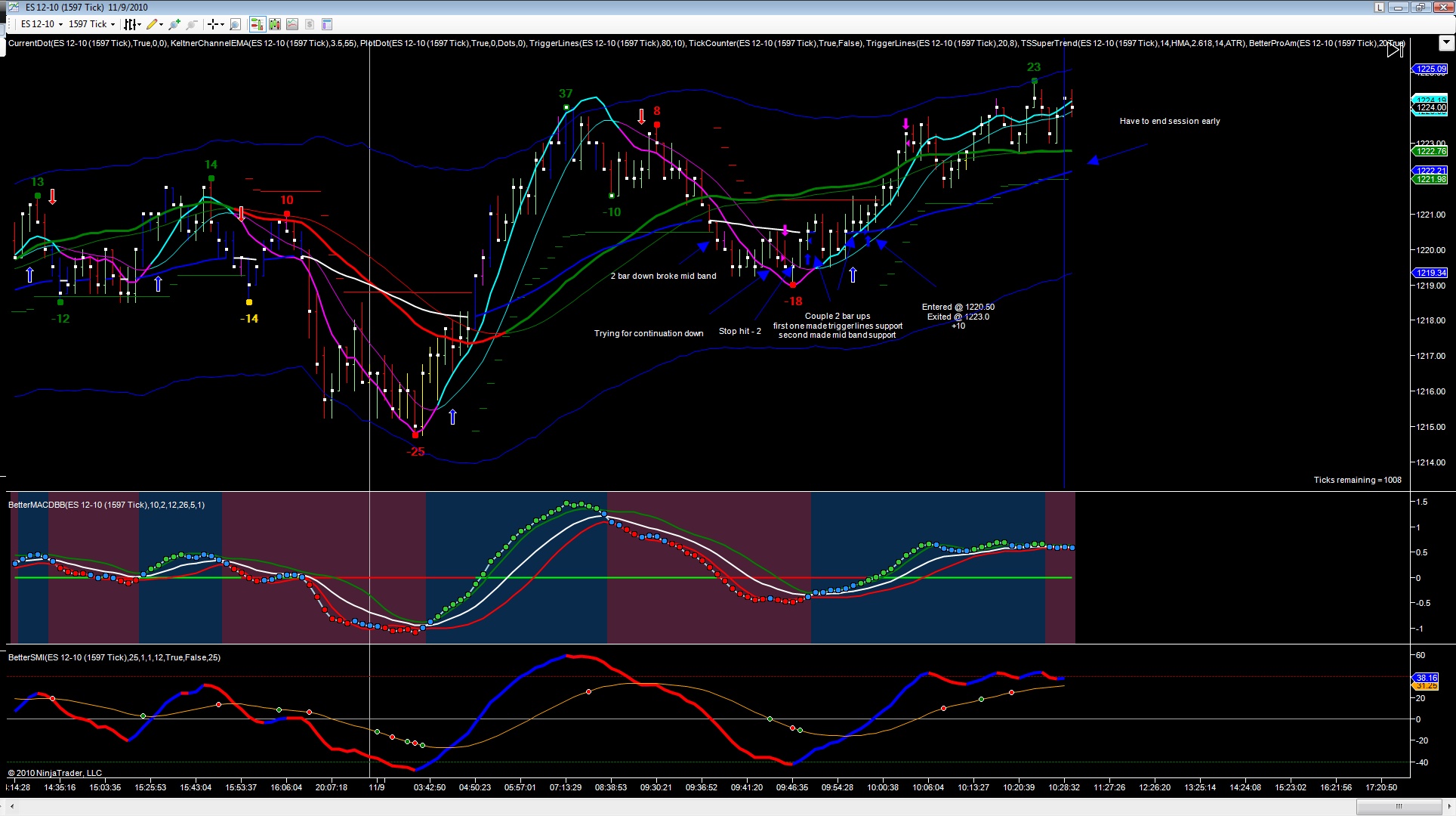The image size is (1456, 816).
Task: Open the zoom frame magnifier tool
Action: click(x=235, y=24)
